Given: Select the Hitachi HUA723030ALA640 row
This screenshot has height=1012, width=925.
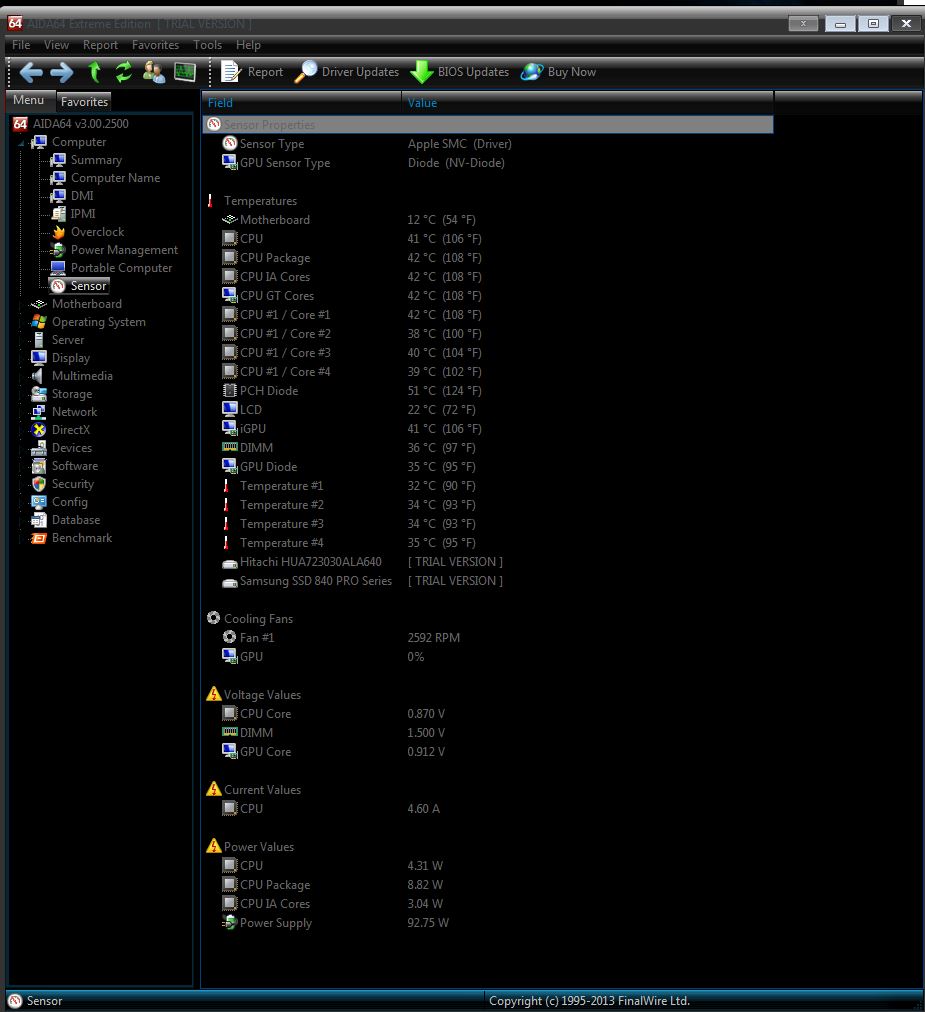Looking at the screenshot, I should 488,562.
